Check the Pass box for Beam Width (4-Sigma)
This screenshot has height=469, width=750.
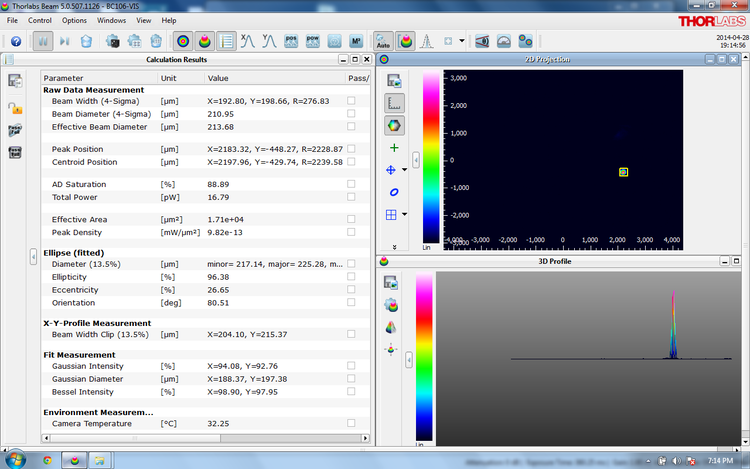tap(350, 101)
